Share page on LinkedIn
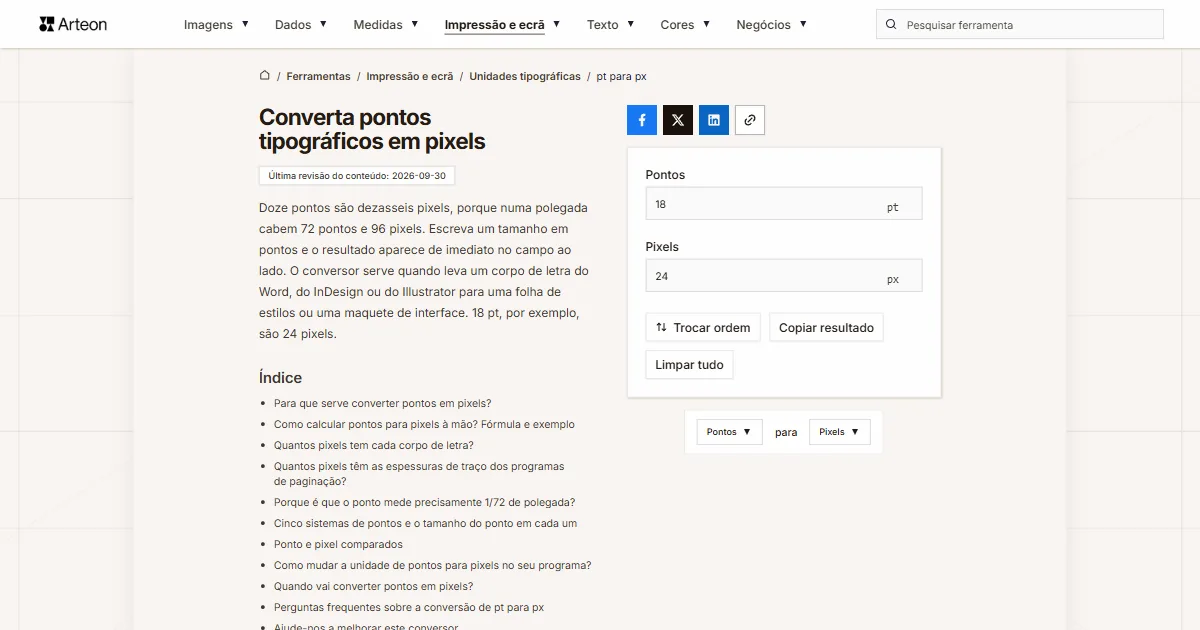 [x=714, y=120]
